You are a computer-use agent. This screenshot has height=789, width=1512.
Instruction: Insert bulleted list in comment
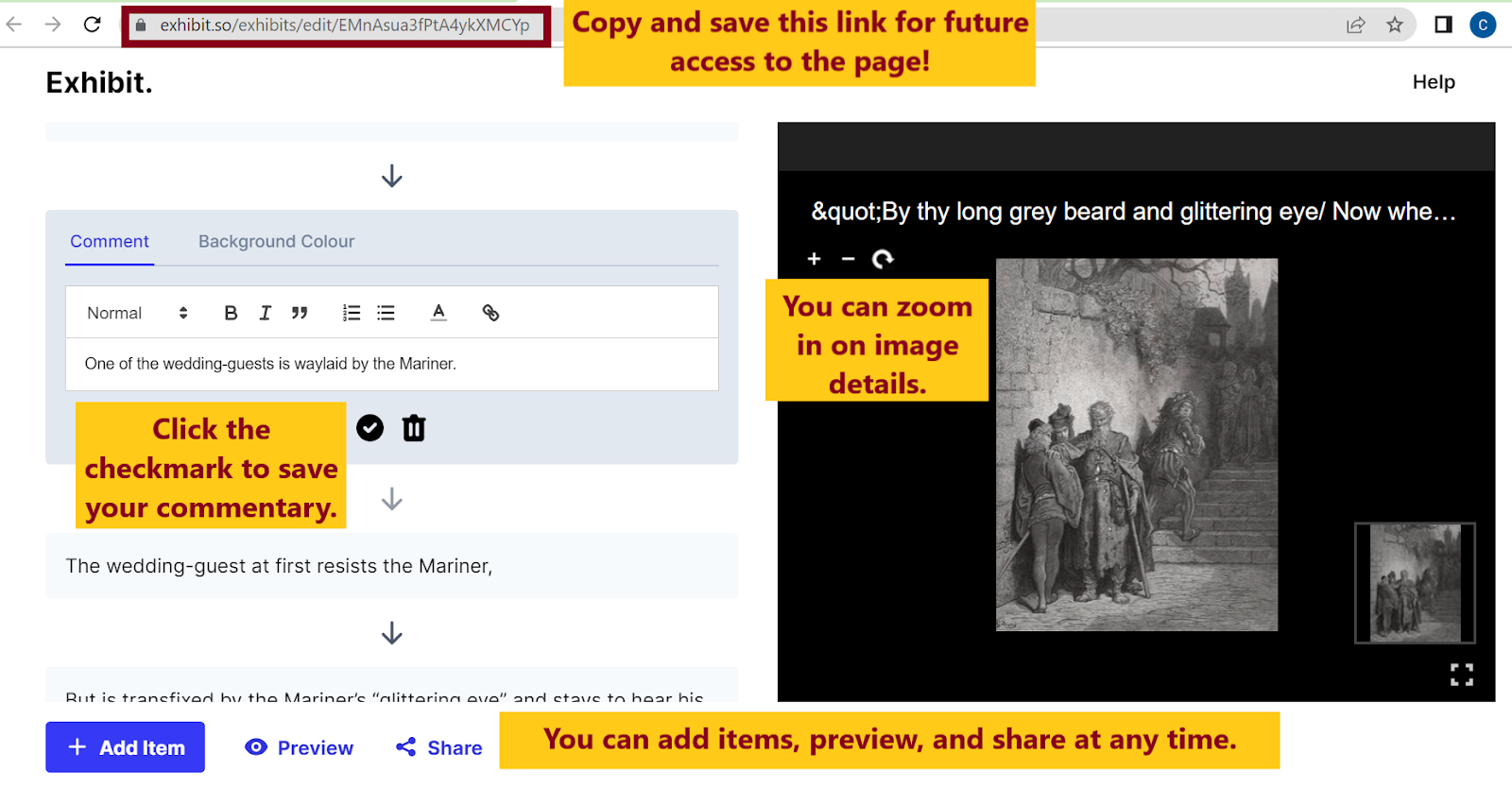pos(386,313)
